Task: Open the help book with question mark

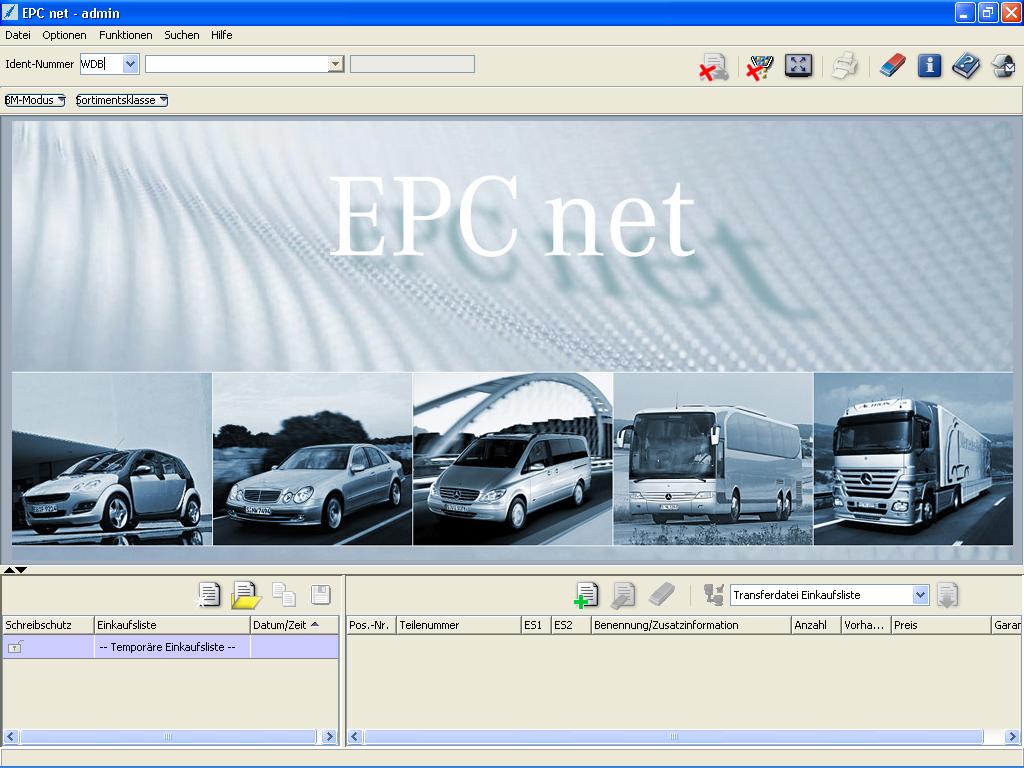Action: (966, 66)
